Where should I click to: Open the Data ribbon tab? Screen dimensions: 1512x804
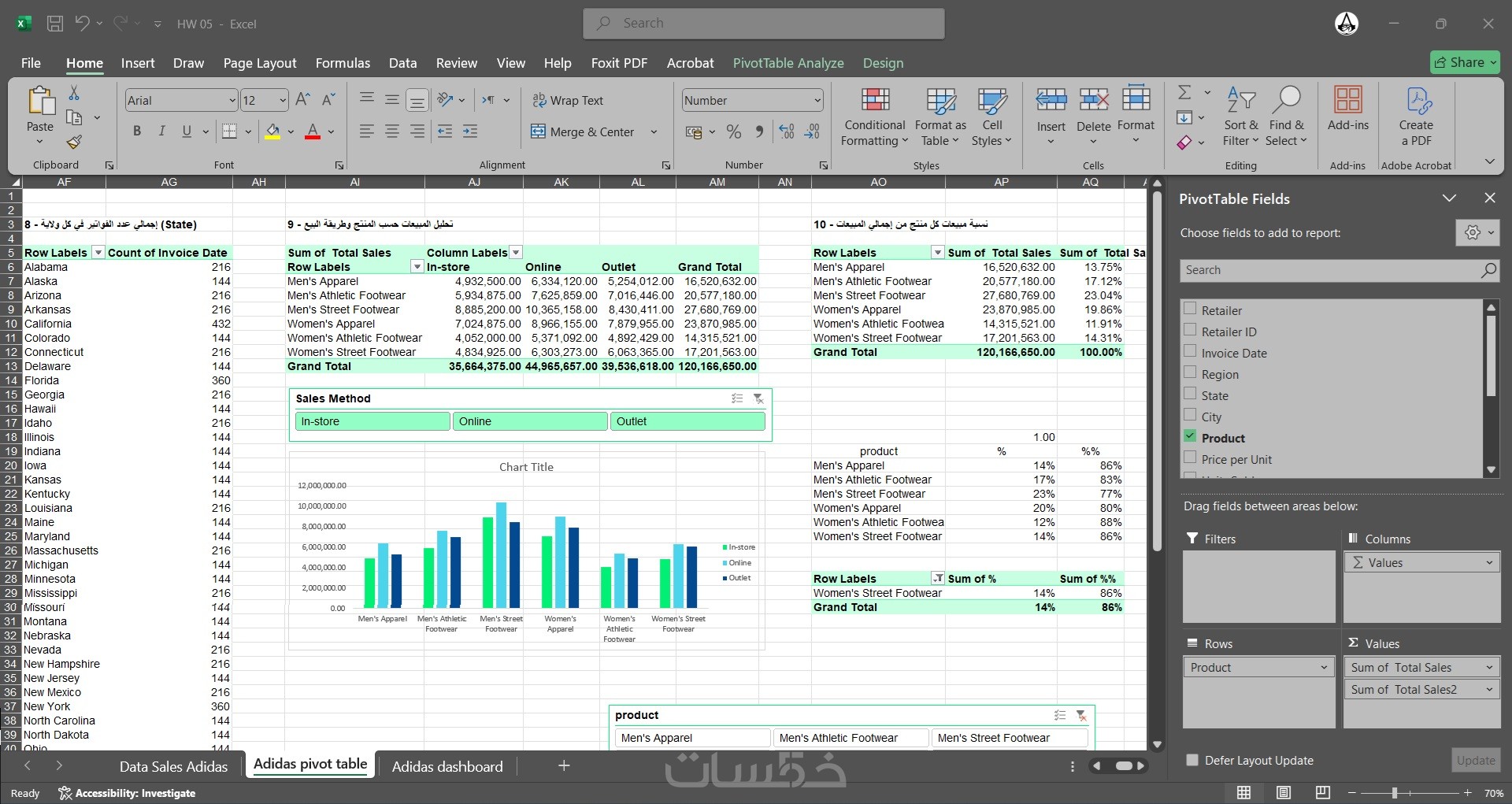[x=402, y=63]
